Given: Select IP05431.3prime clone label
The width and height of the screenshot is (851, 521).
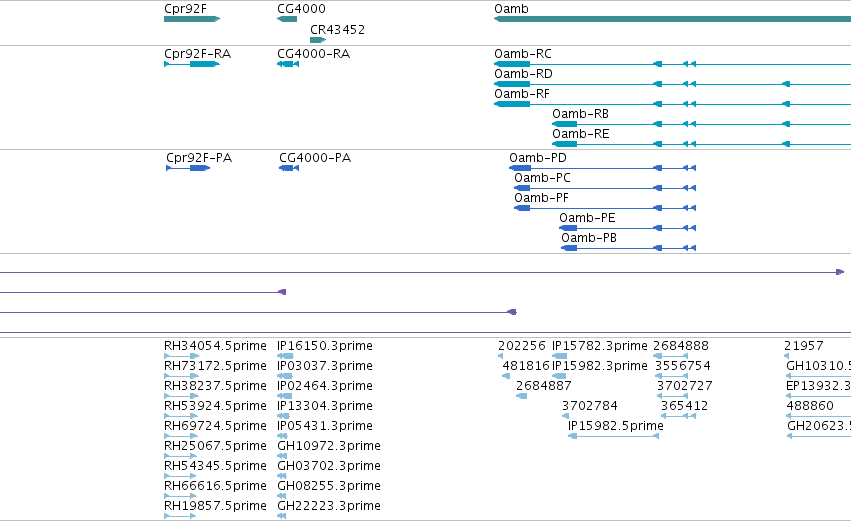Looking at the screenshot, I should tap(325, 426).
